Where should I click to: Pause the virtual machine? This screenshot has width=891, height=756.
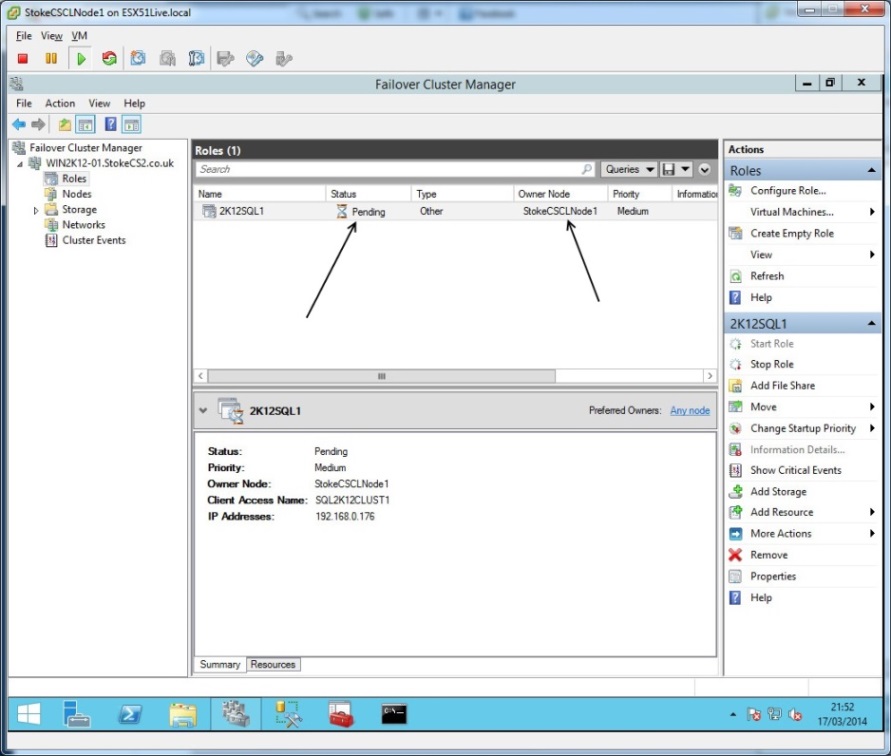point(51,59)
